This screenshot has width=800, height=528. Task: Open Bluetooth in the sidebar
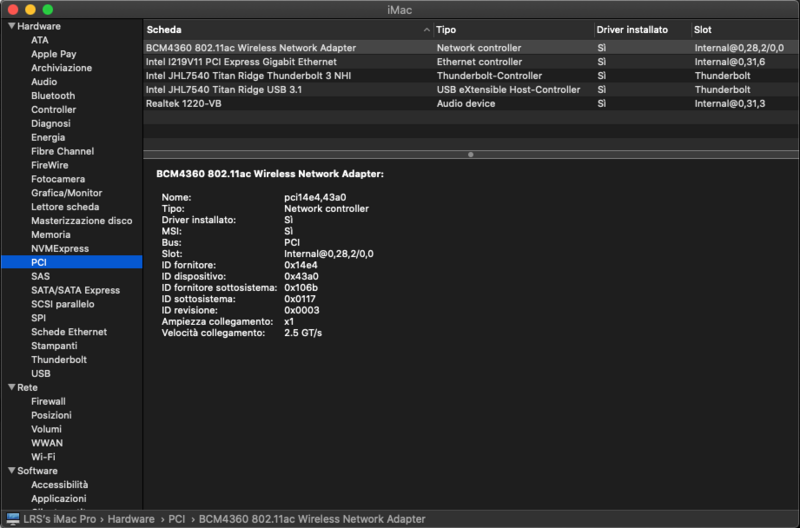pos(53,96)
